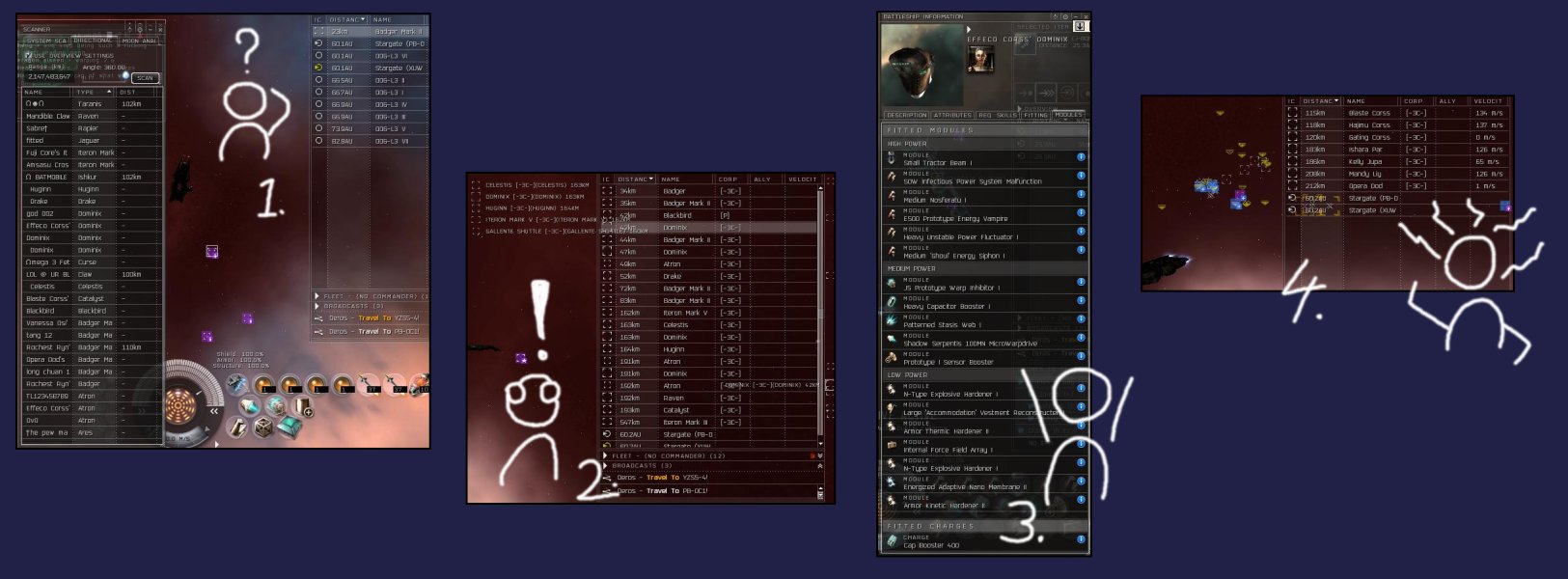Select the Taranis row in scanner results

[x=92, y=103]
